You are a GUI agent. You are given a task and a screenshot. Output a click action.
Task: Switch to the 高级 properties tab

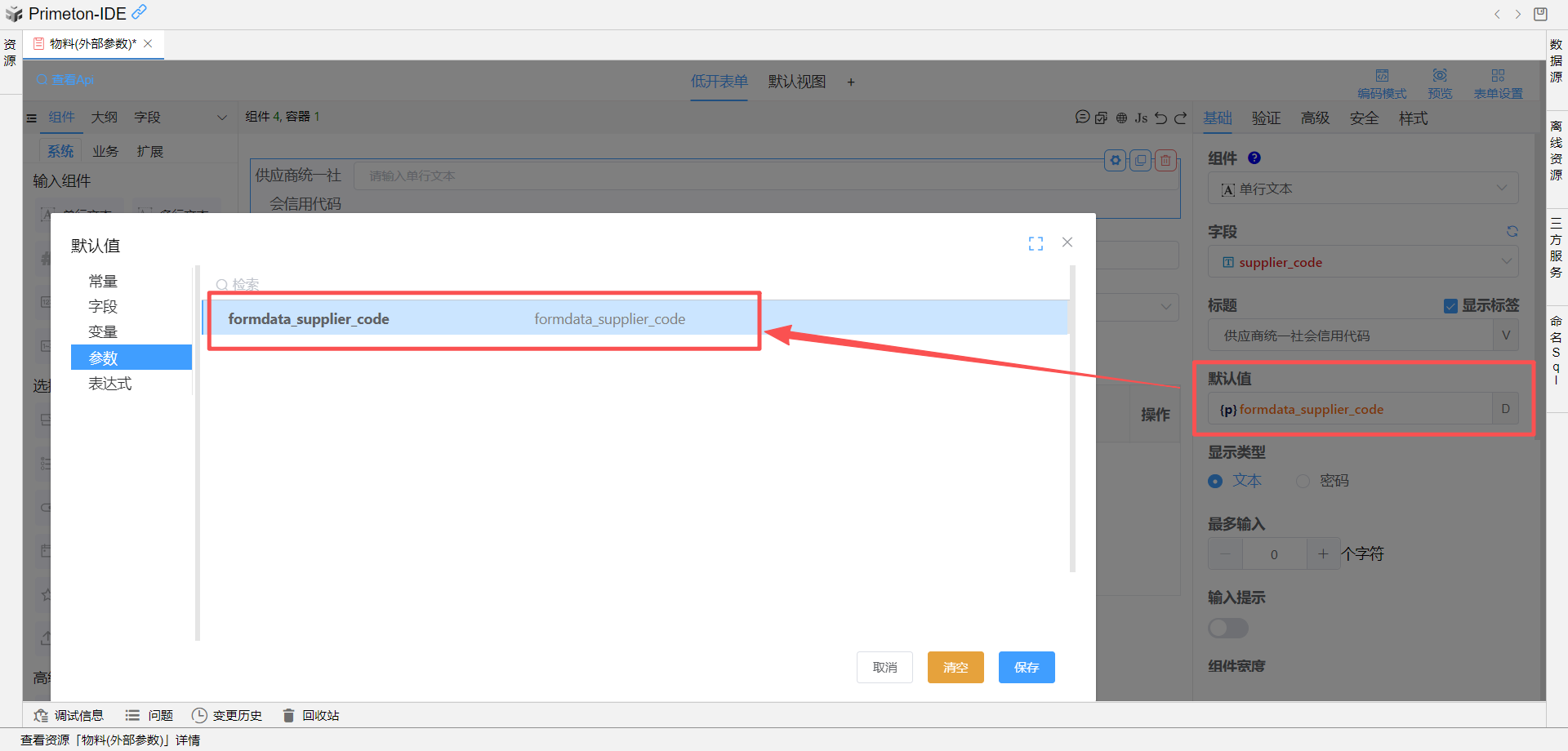point(1315,118)
